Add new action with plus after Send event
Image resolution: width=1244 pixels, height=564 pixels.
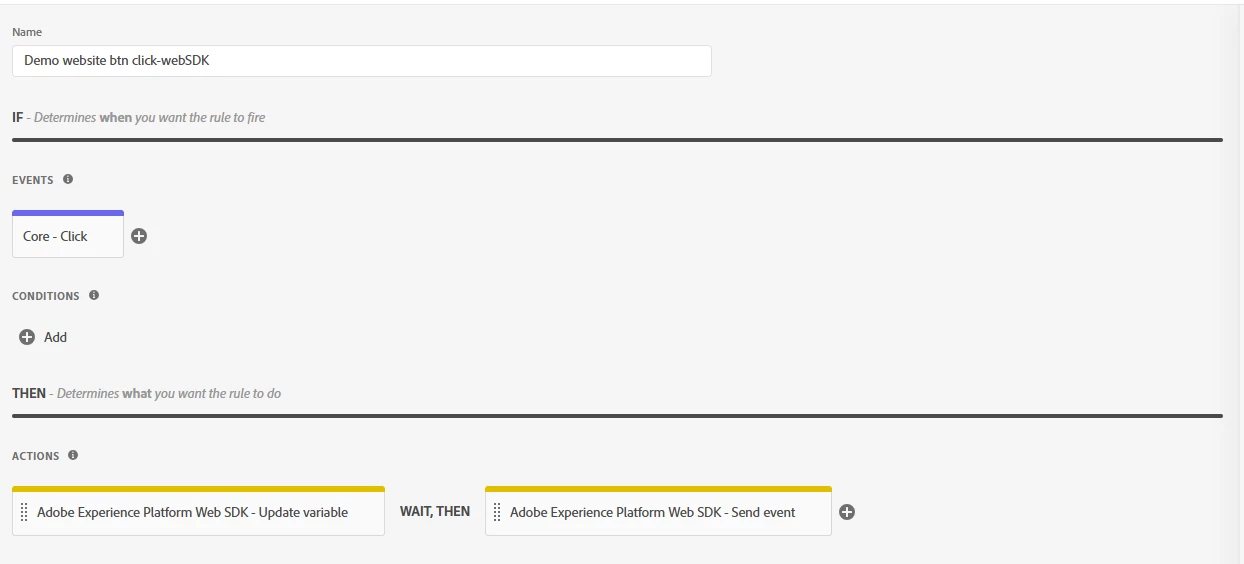coord(847,512)
